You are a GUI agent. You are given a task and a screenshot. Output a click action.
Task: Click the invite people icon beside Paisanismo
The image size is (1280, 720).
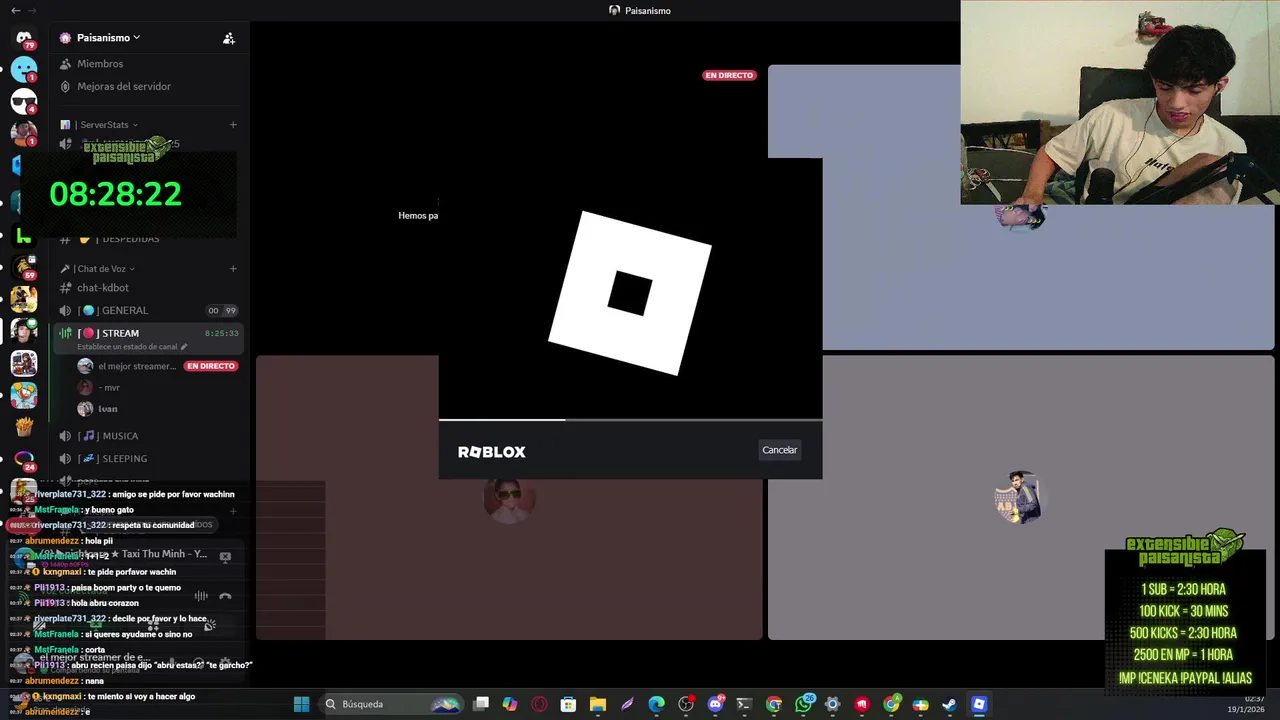point(229,38)
